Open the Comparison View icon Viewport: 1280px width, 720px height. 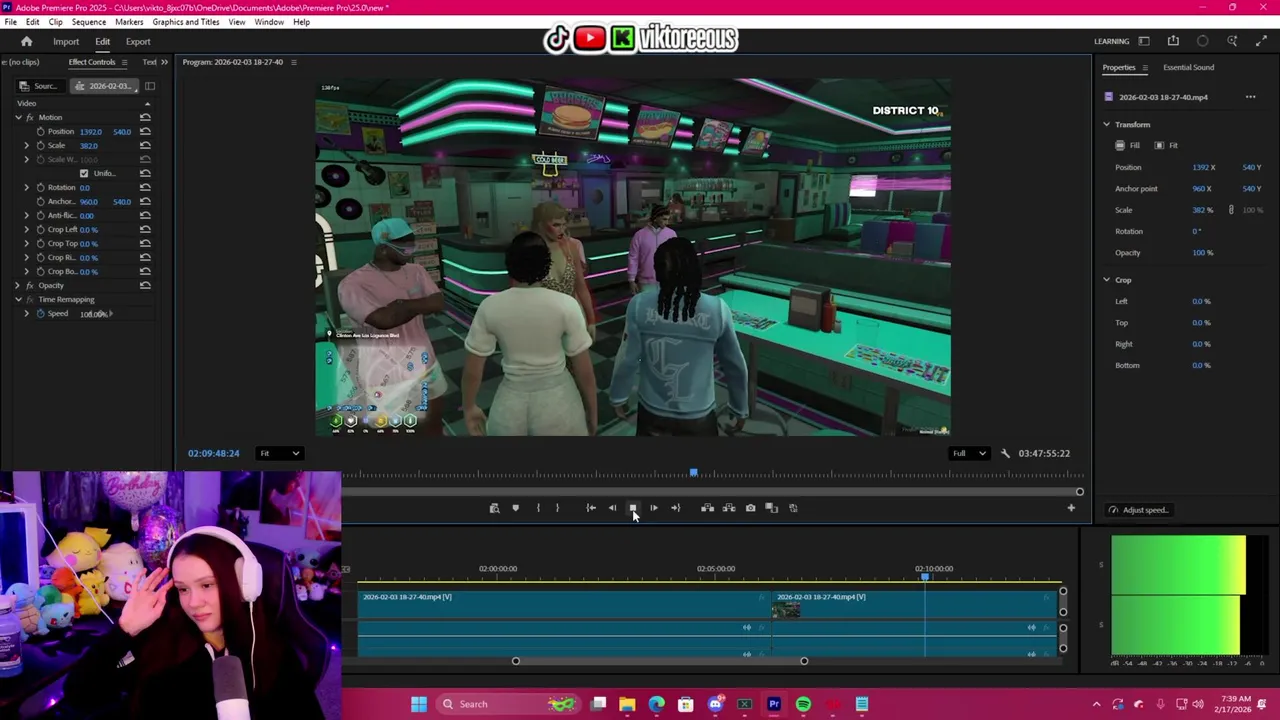[771, 508]
